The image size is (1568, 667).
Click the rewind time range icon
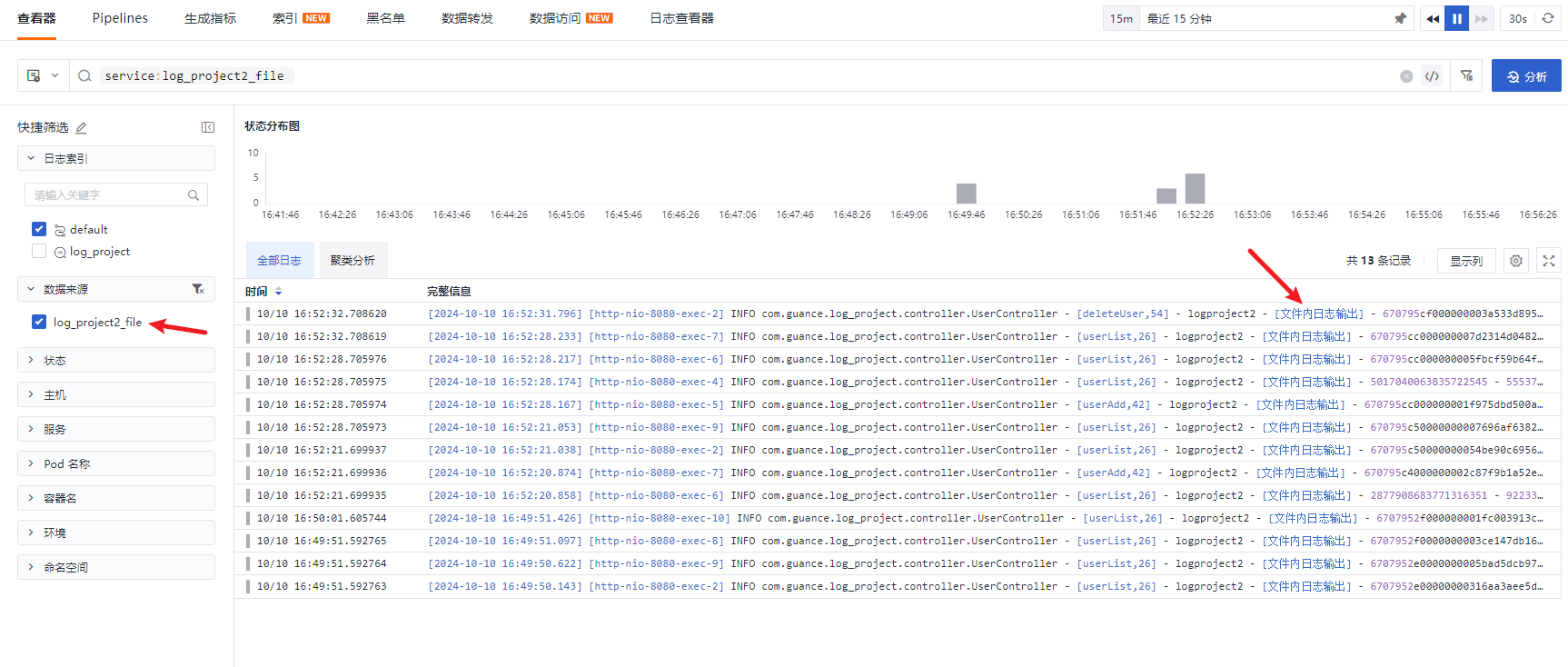[1433, 18]
